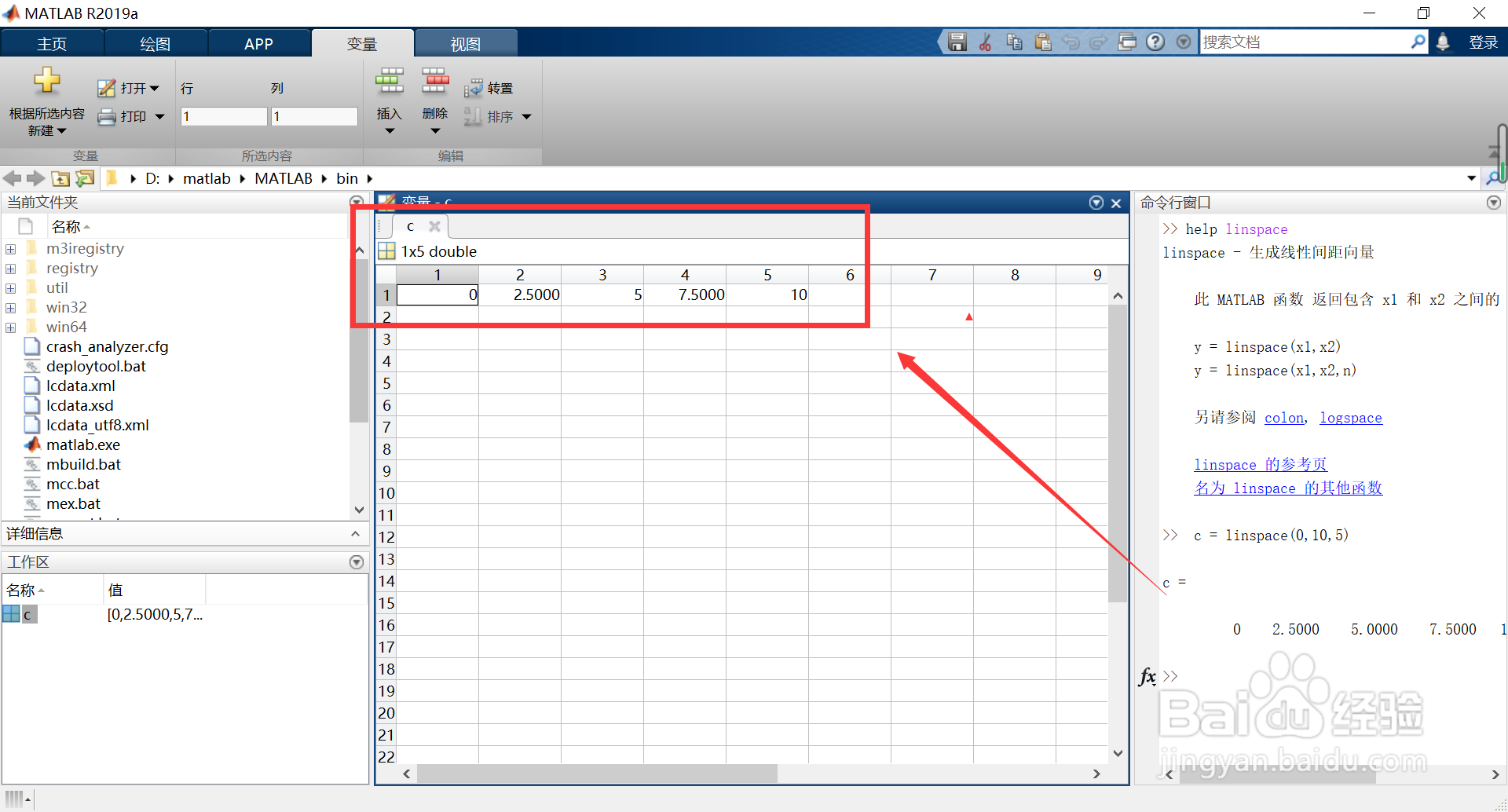
Task: Click the notification bell icon
Action: pos(1443,42)
